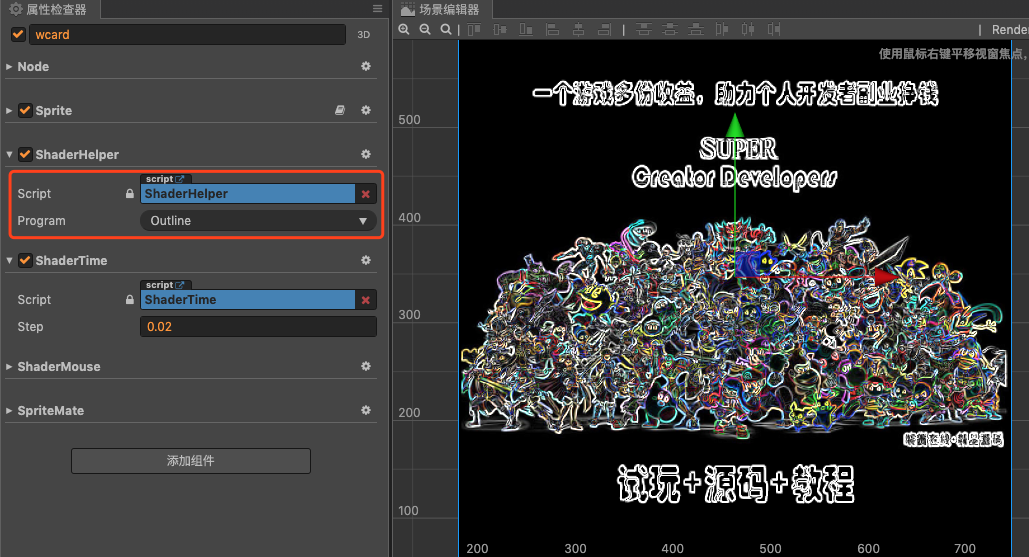Expand the ShaderMouse component section
The width and height of the screenshot is (1029, 557).
(x=9, y=367)
